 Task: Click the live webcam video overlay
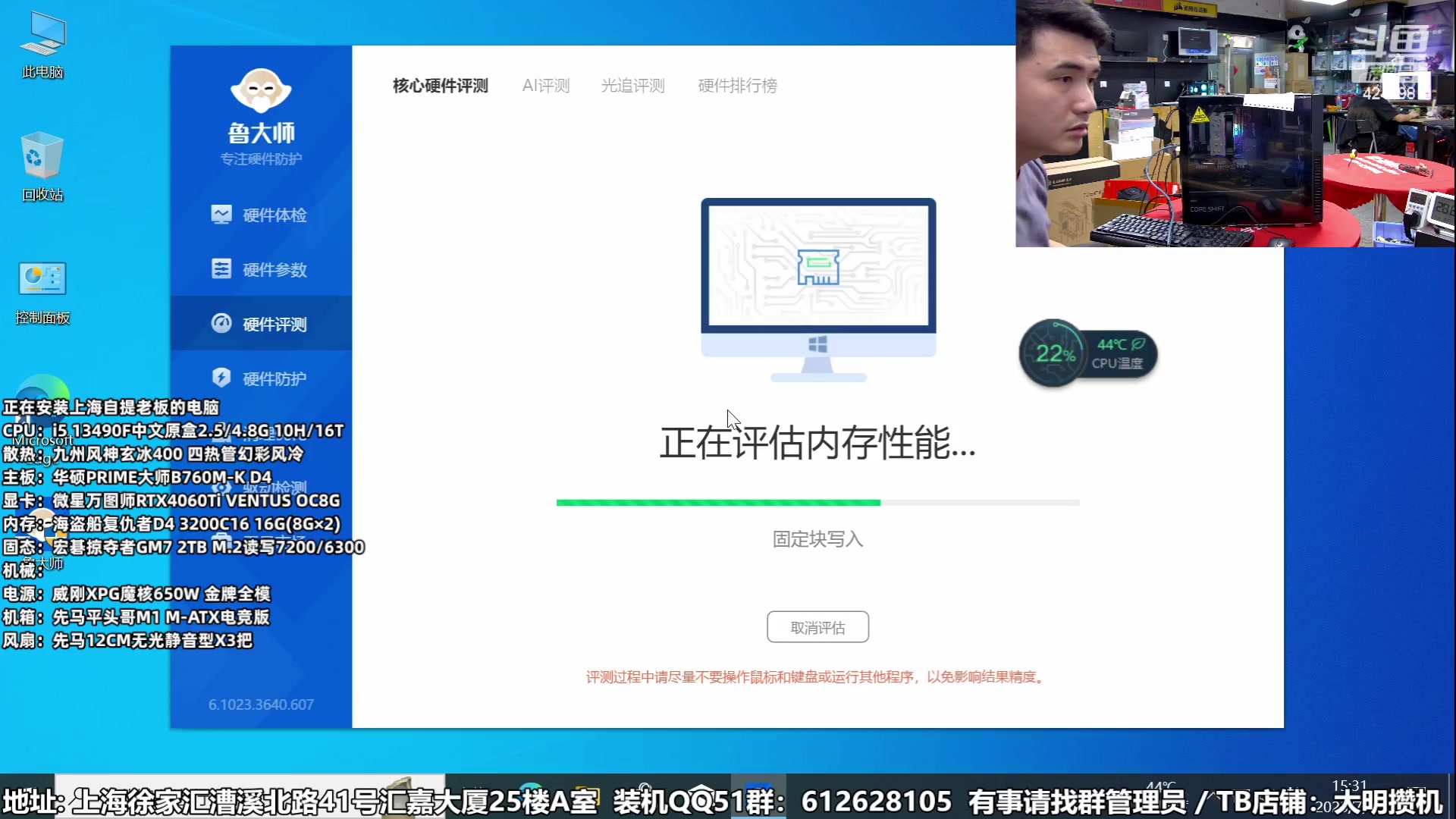tap(1235, 121)
